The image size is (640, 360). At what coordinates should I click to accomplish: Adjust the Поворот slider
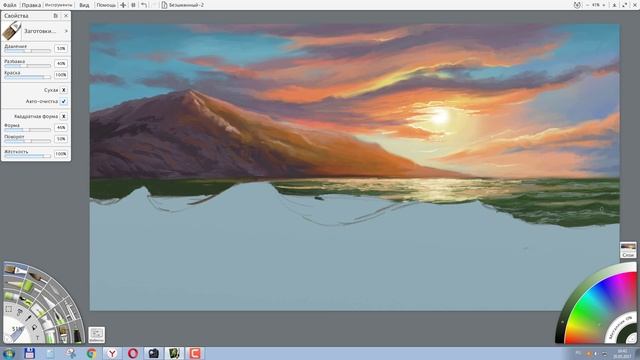click(x=27, y=141)
